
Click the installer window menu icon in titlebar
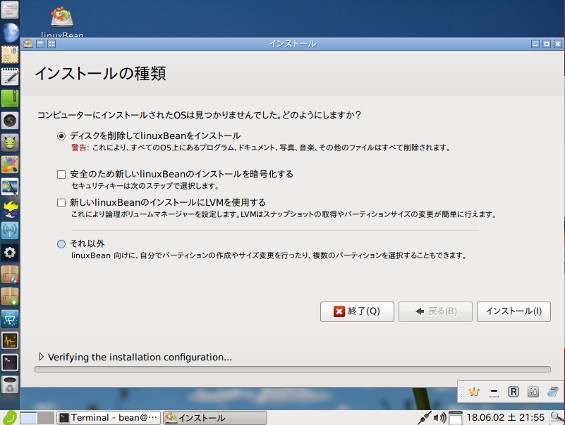point(28,44)
